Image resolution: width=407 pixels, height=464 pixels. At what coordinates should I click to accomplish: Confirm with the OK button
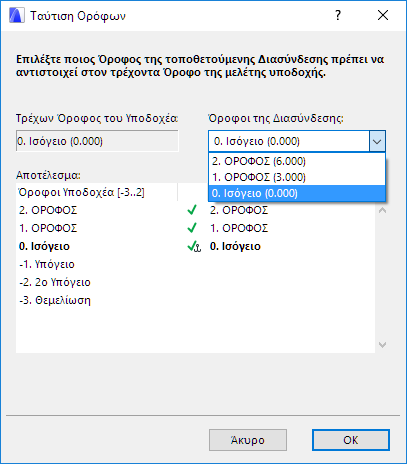(351, 440)
